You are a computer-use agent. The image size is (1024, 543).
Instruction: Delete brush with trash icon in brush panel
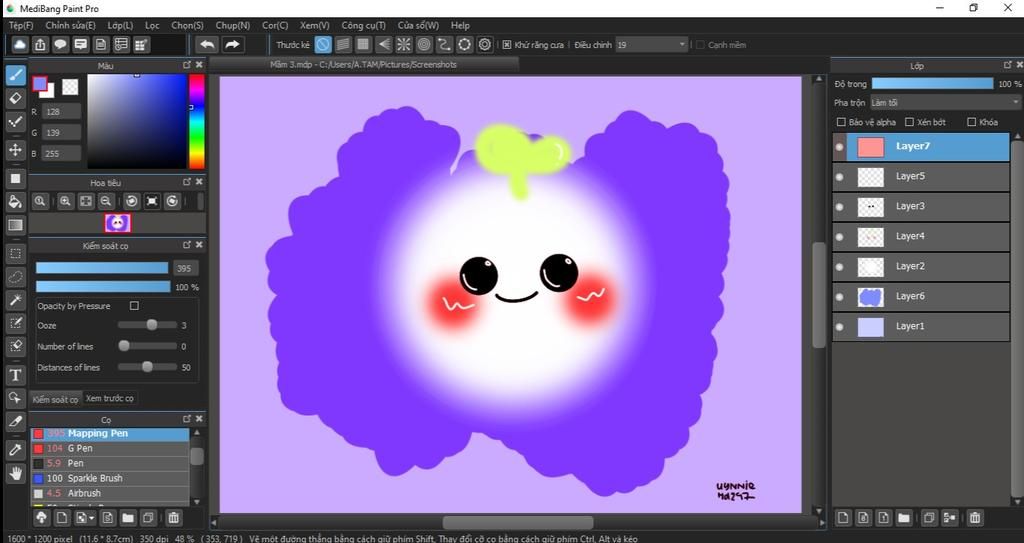[x=173, y=518]
